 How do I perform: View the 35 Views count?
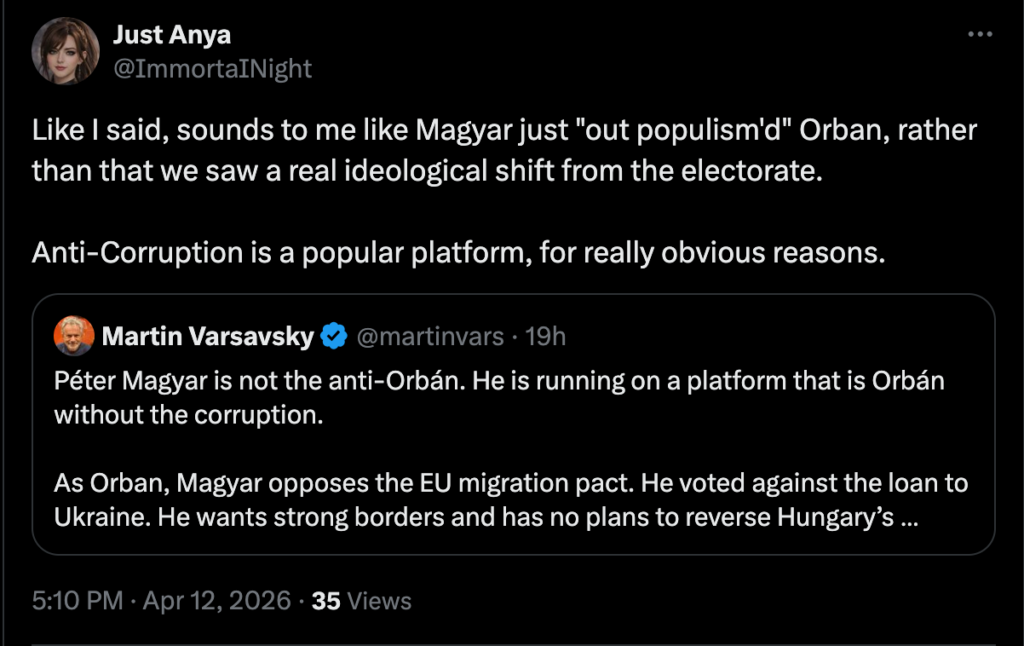tap(361, 601)
